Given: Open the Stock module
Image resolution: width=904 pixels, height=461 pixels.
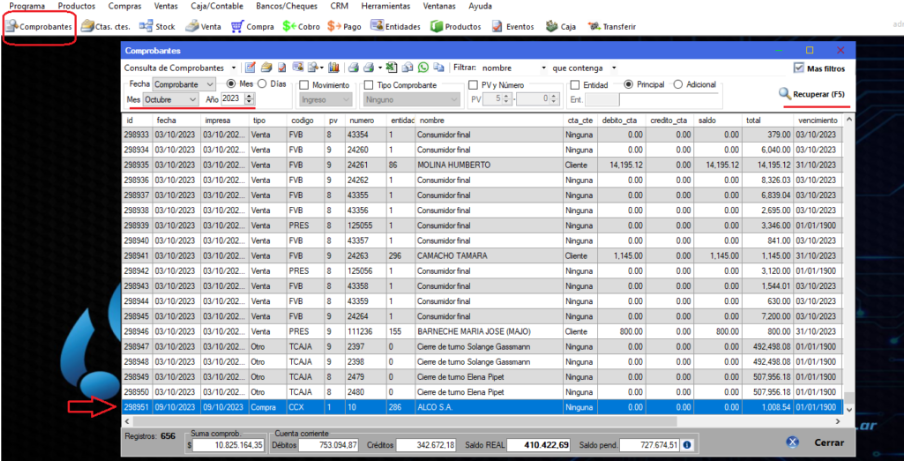Looking at the screenshot, I should pyautogui.click(x=157, y=26).
